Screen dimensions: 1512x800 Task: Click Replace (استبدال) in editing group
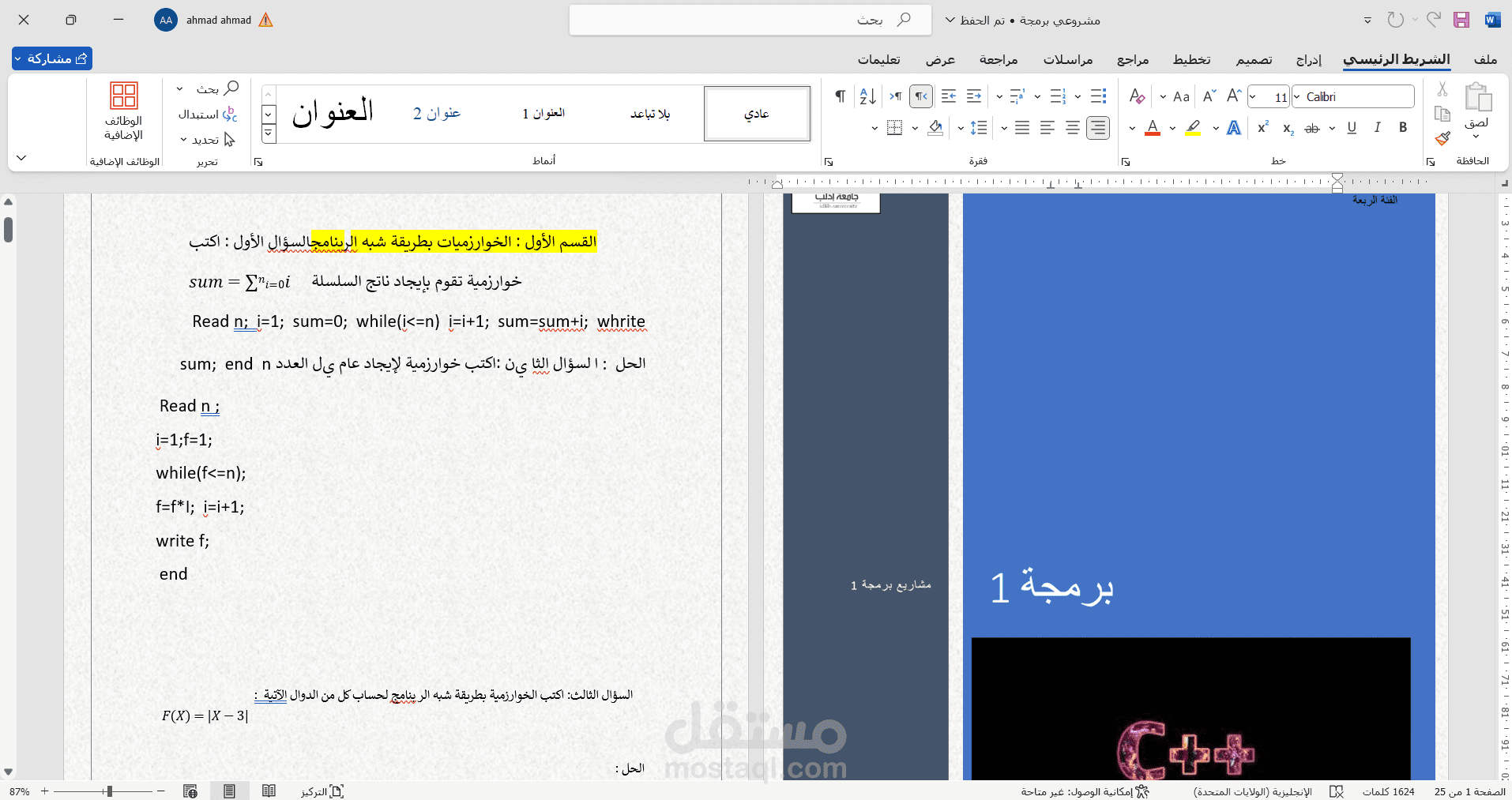point(208,115)
